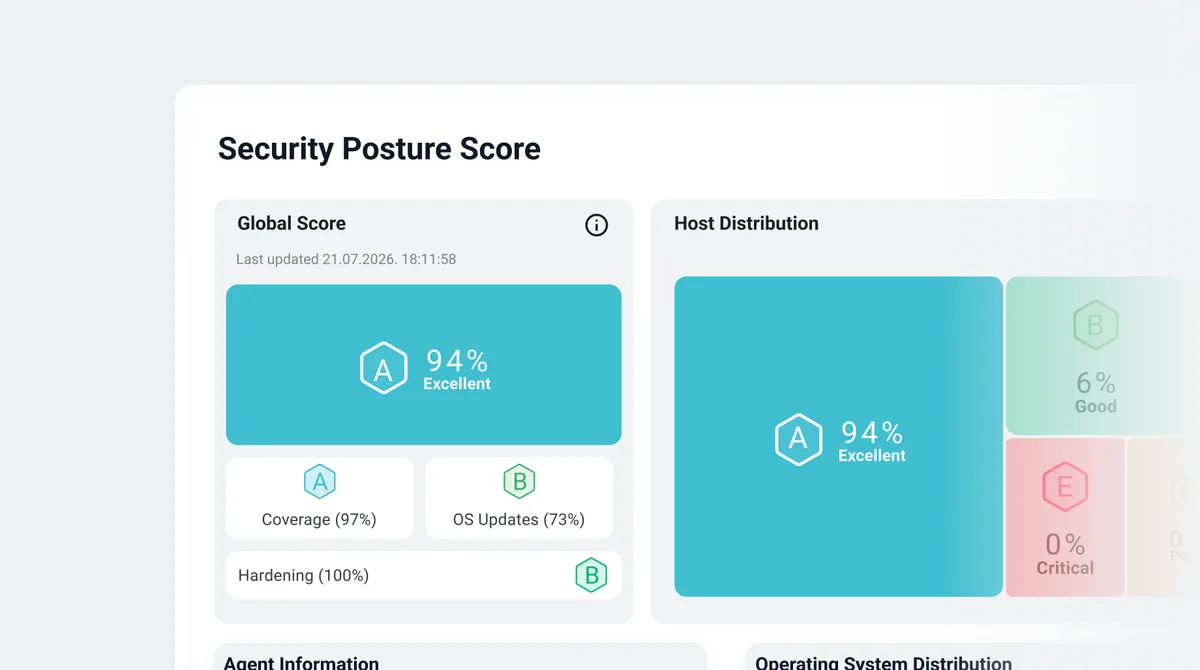Click the Security Posture Score heading
The width and height of the screenshot is (1200, 670).
click(x=379, y=149)
